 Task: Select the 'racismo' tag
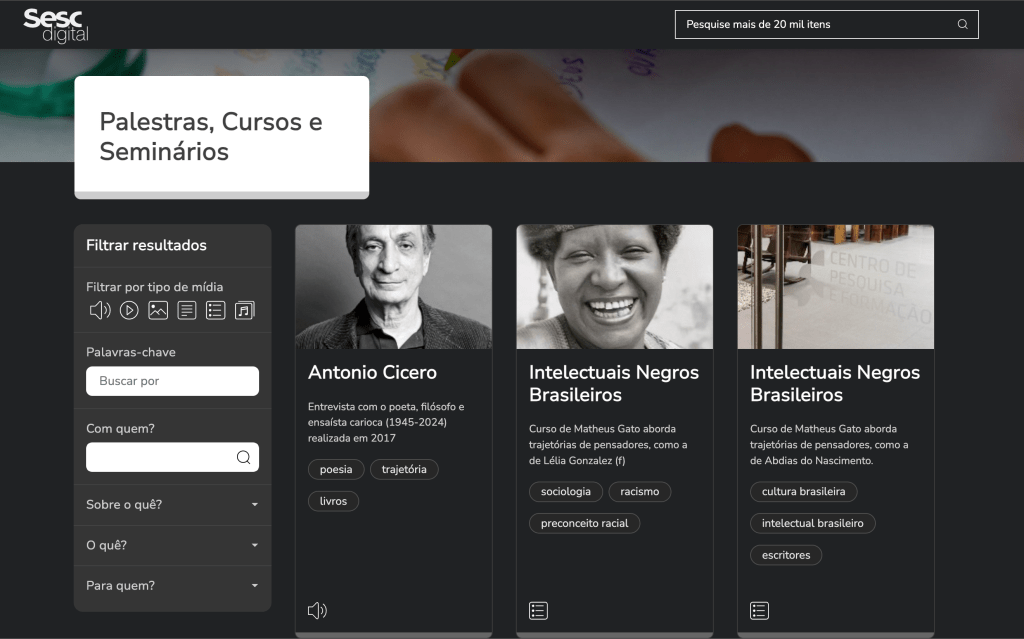(x=639, y=491)
